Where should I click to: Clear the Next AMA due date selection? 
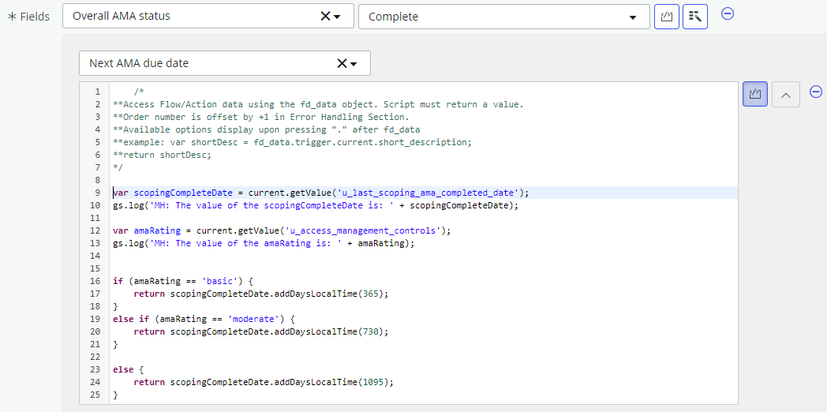pos(342,63)
